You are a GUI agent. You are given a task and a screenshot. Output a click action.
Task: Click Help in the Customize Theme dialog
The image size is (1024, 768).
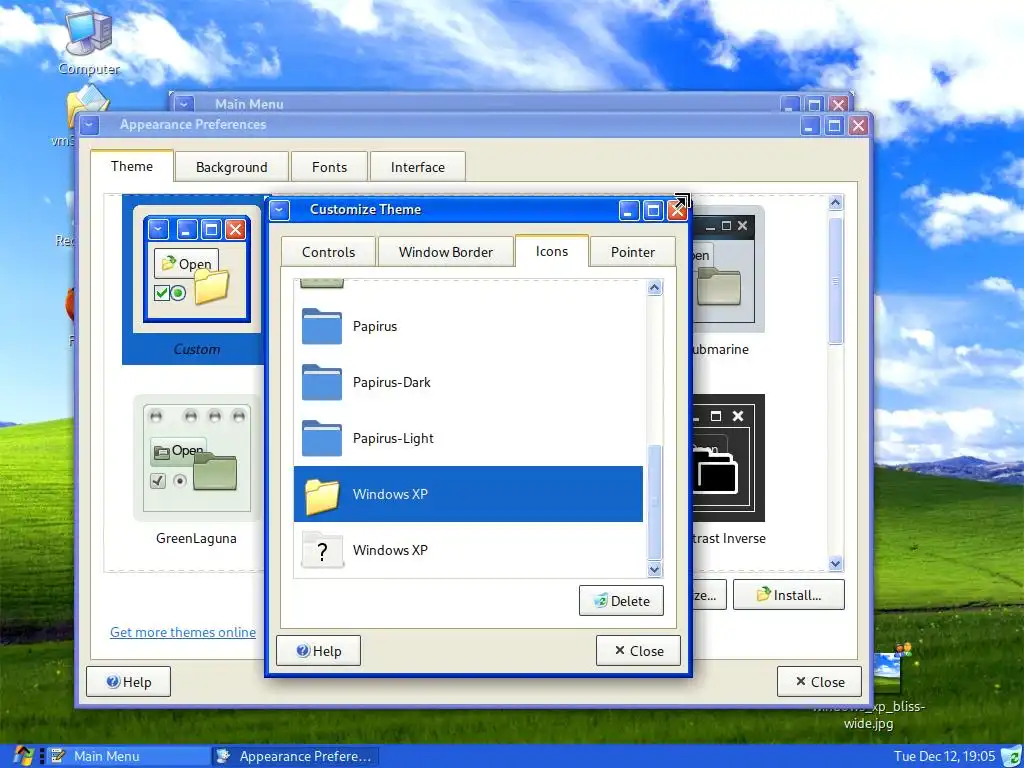coord(318,650)
